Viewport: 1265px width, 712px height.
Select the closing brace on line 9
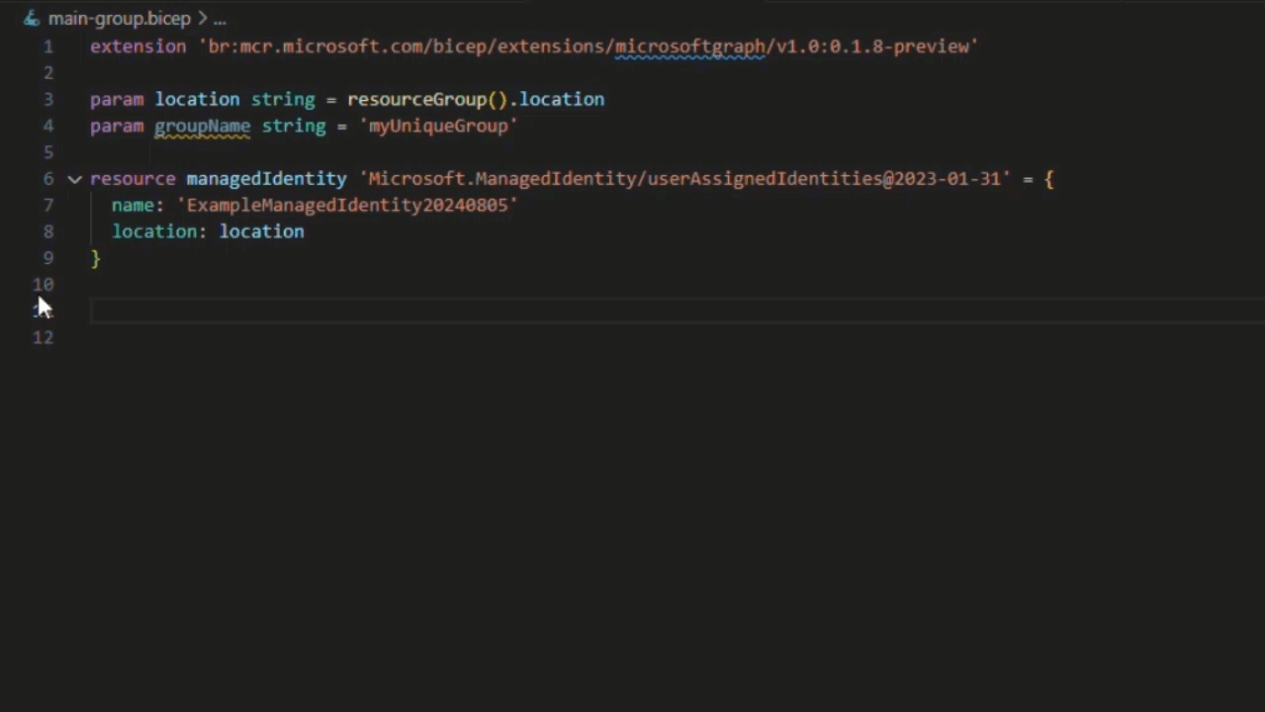click(95, 258)
